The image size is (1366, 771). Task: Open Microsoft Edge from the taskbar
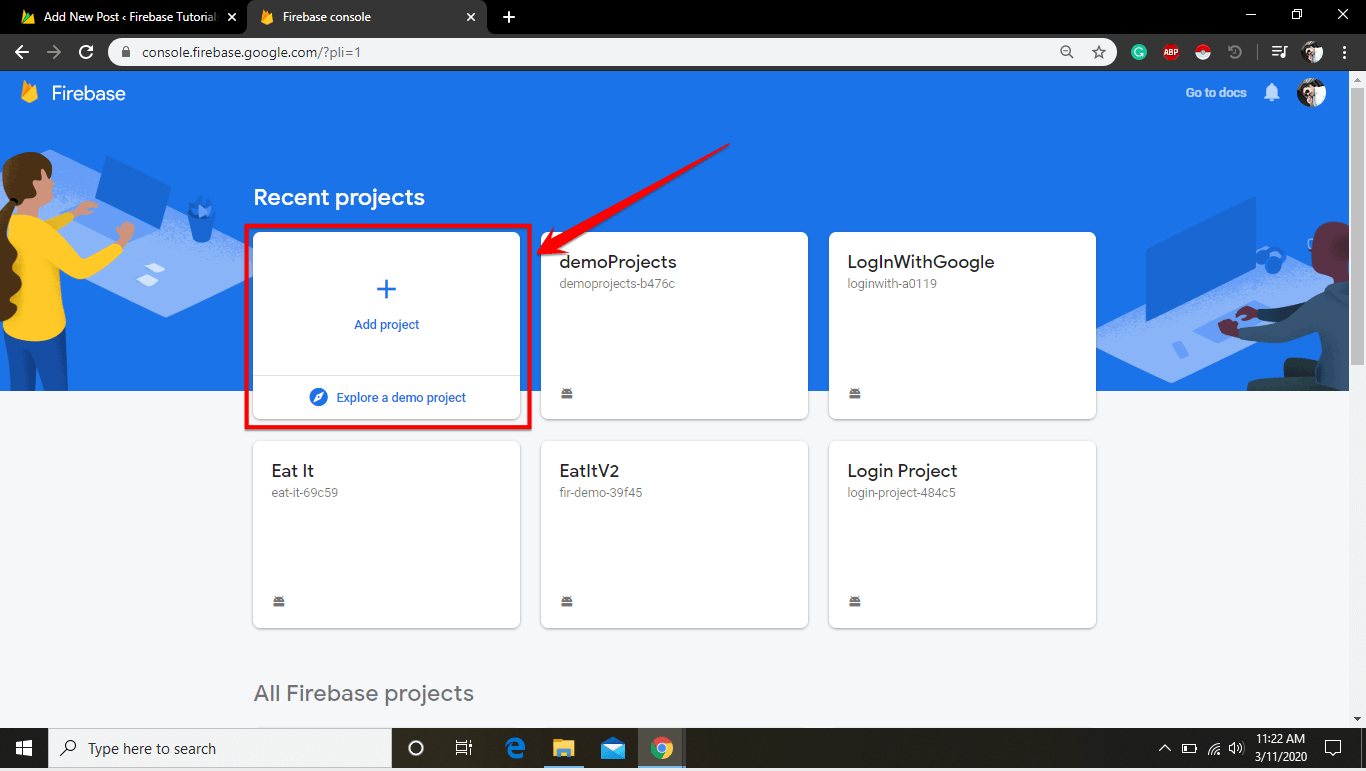coord(515,748)
